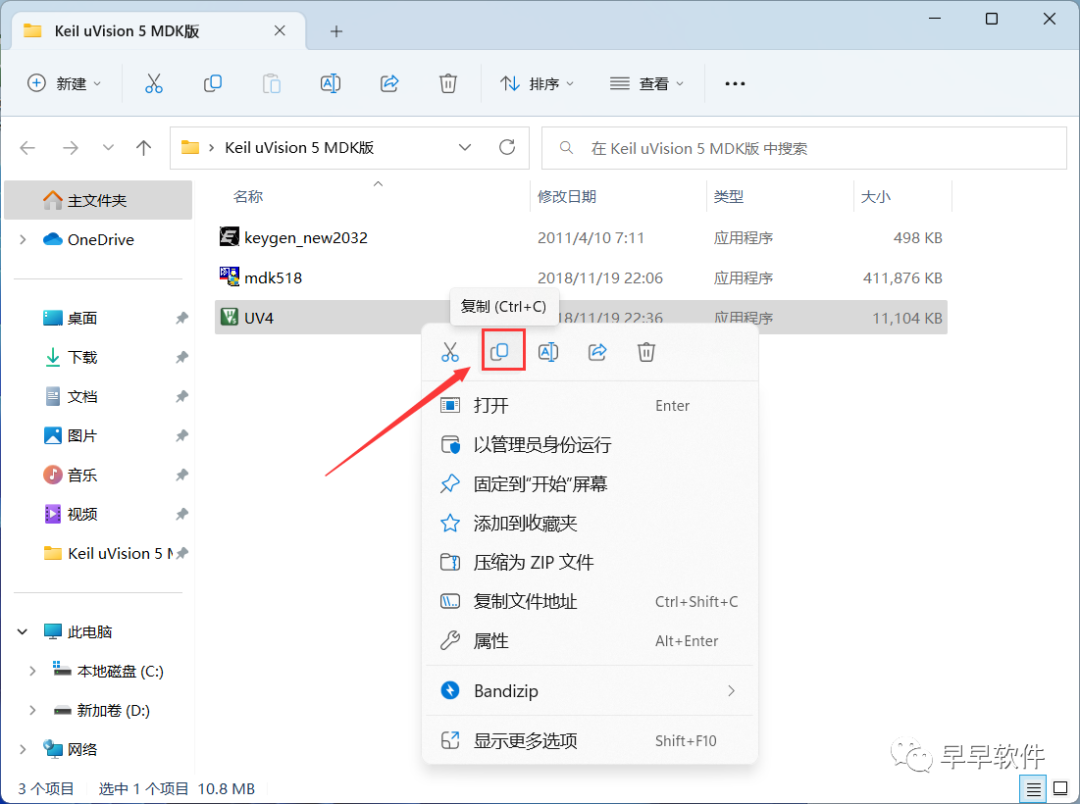Share UV4 using the share icon
This screenshot has height=804, width=1080.
(597, 351)
